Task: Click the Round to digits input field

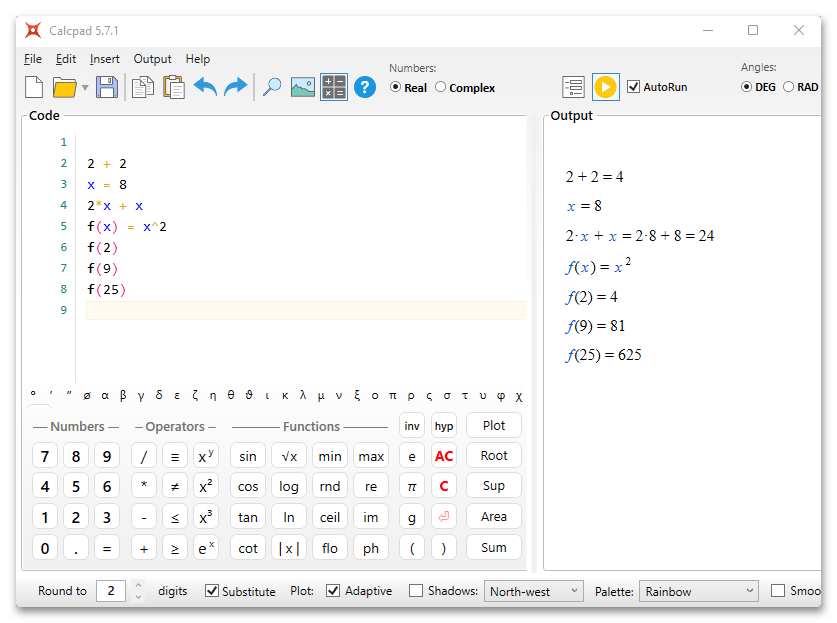Action: click(110, 591)
